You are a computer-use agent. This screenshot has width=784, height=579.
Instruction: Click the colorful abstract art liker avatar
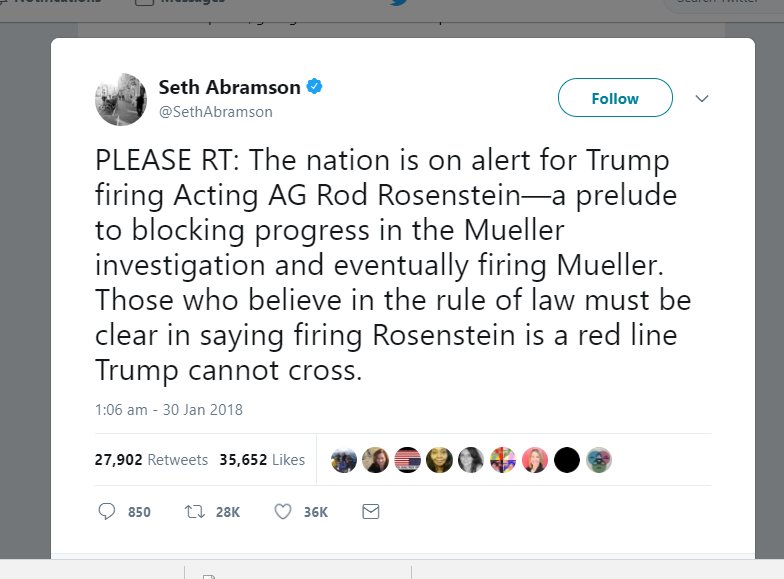pyautogui.click(x=502, y=460)
